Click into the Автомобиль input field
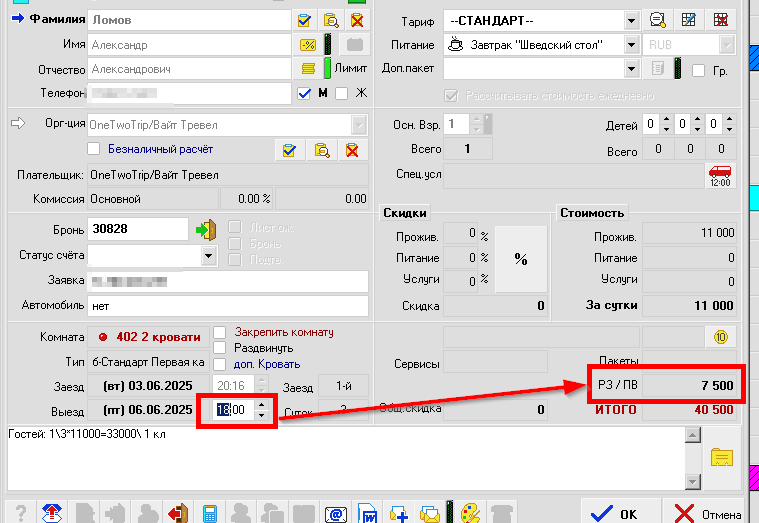This screenshot has height=523, width=759. tap(228, 305)
